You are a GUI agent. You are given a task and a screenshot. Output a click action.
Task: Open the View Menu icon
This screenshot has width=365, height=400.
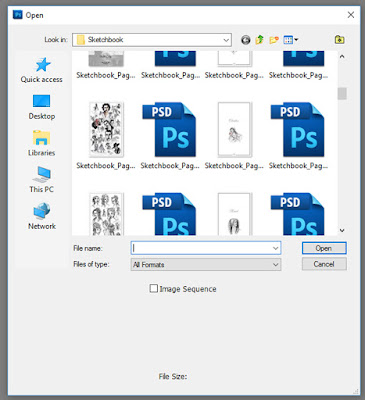(290, 40)
